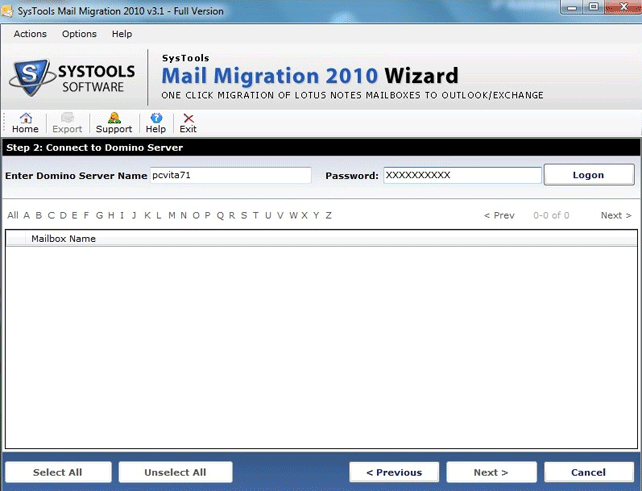The image size is (642, 491).
Task: Filter mailboxes by letter E
Action: point(74,215)
